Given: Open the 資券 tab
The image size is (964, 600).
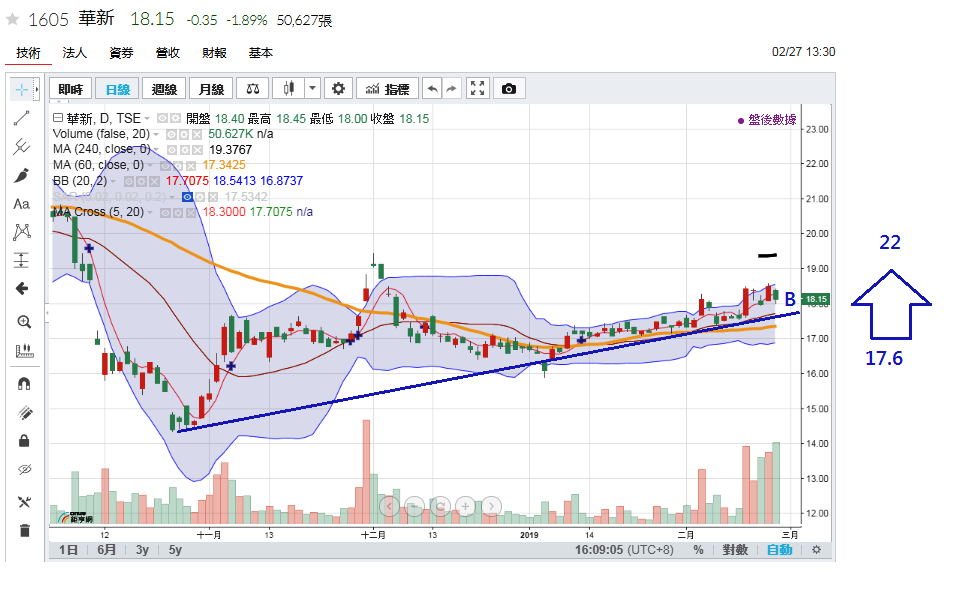Looking at the screenshot, I should pyautogui.click(x=121, y=53).
